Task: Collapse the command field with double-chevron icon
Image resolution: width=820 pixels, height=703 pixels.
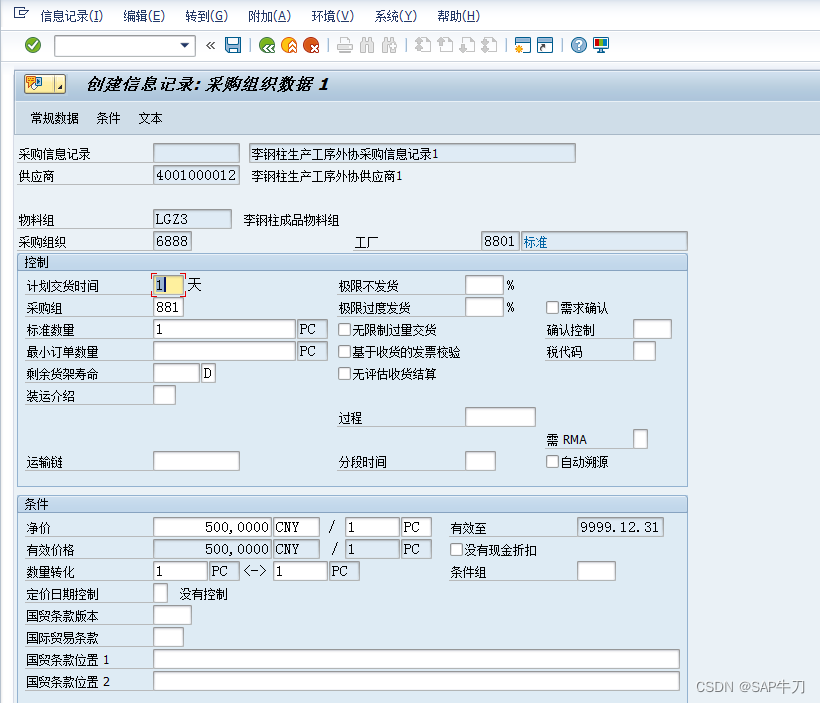Action: [211, 46]
